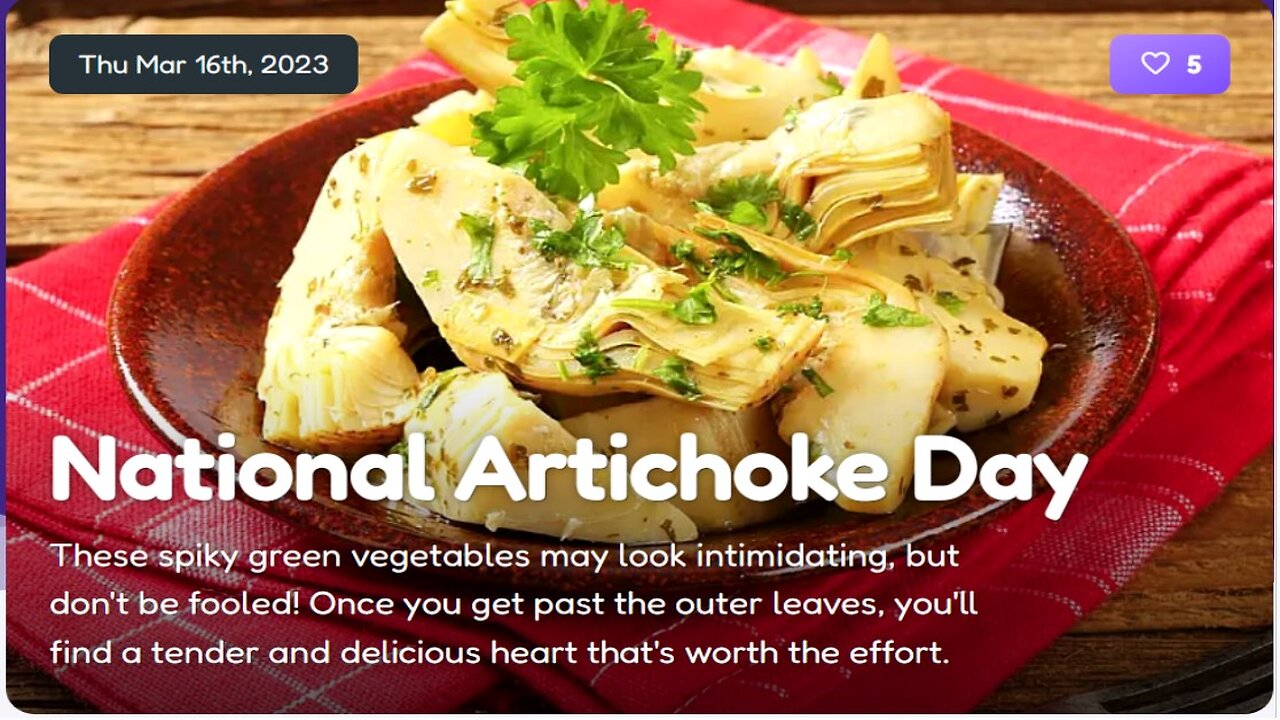
Task: Click the word National in the heading
Action: [x=242, y=468]
